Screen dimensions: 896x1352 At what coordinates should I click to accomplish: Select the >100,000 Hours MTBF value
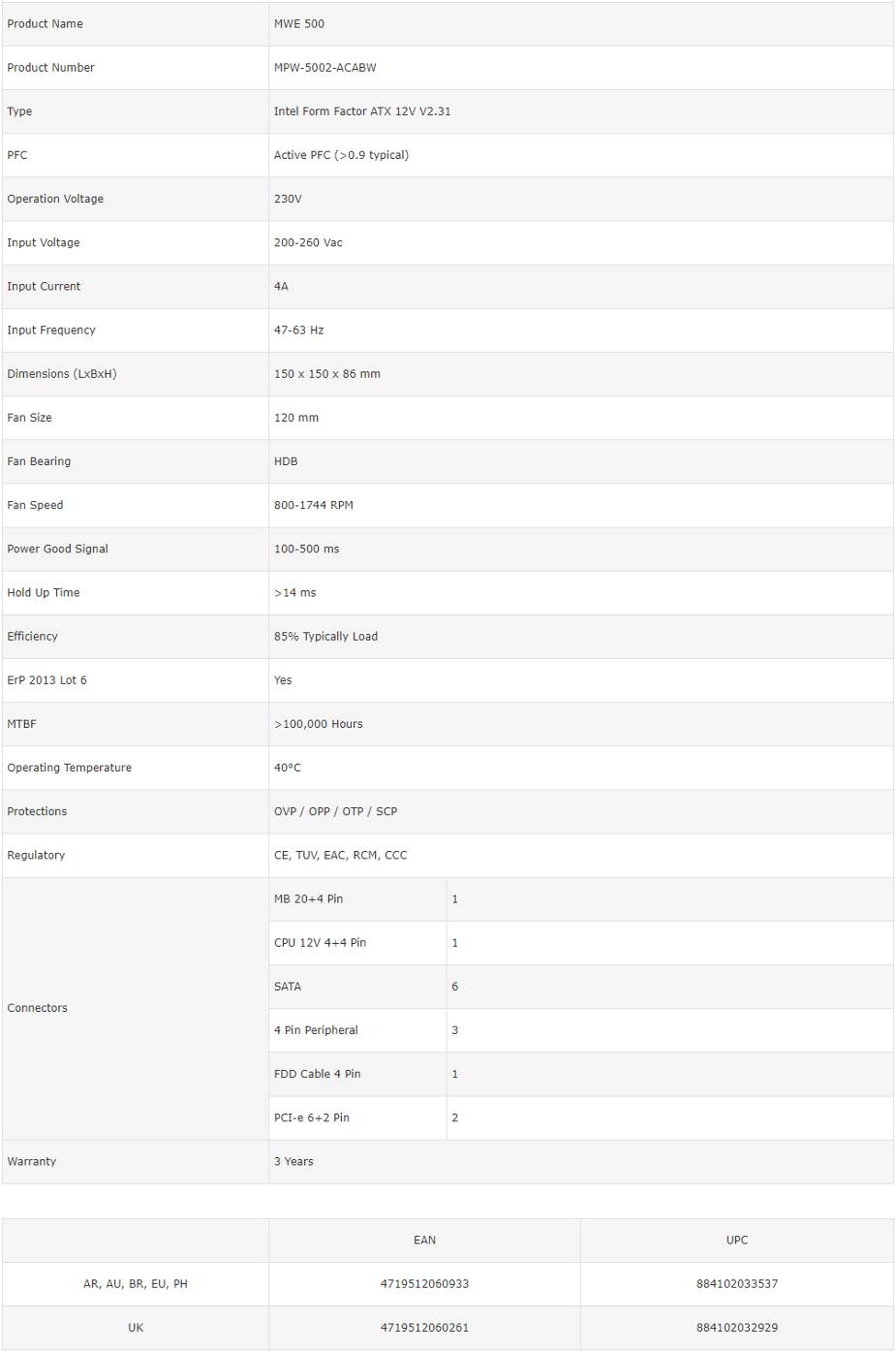(319, 724)
